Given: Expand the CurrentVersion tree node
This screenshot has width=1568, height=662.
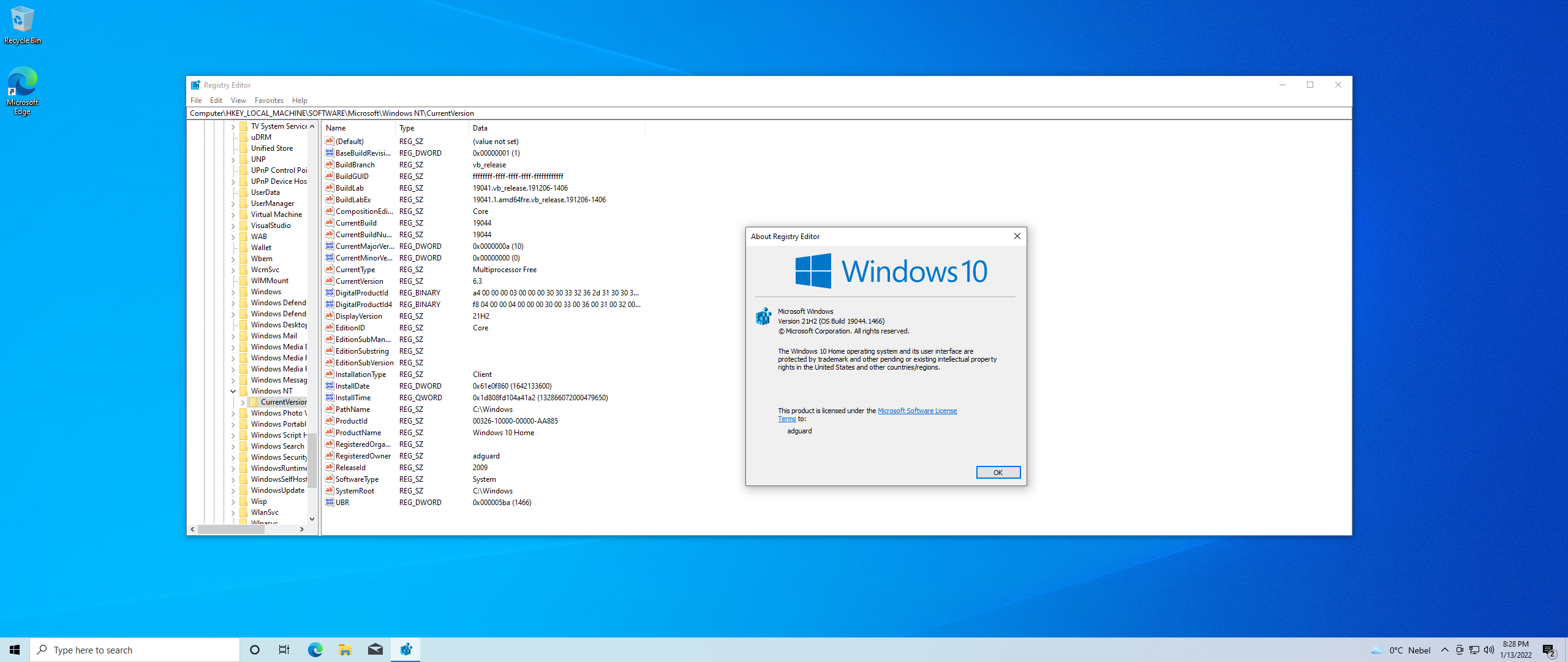Looking at the screenshot, I should (243, 402).
